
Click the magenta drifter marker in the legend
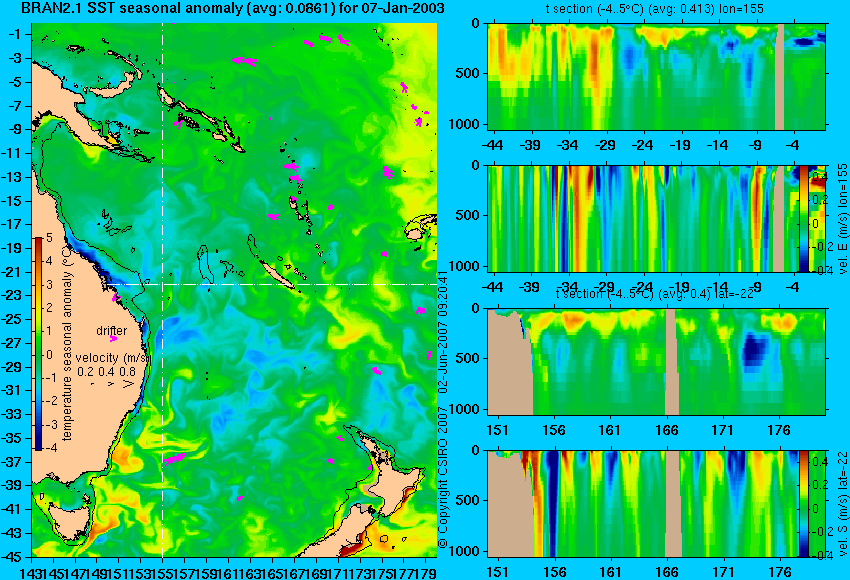point(113,339)
